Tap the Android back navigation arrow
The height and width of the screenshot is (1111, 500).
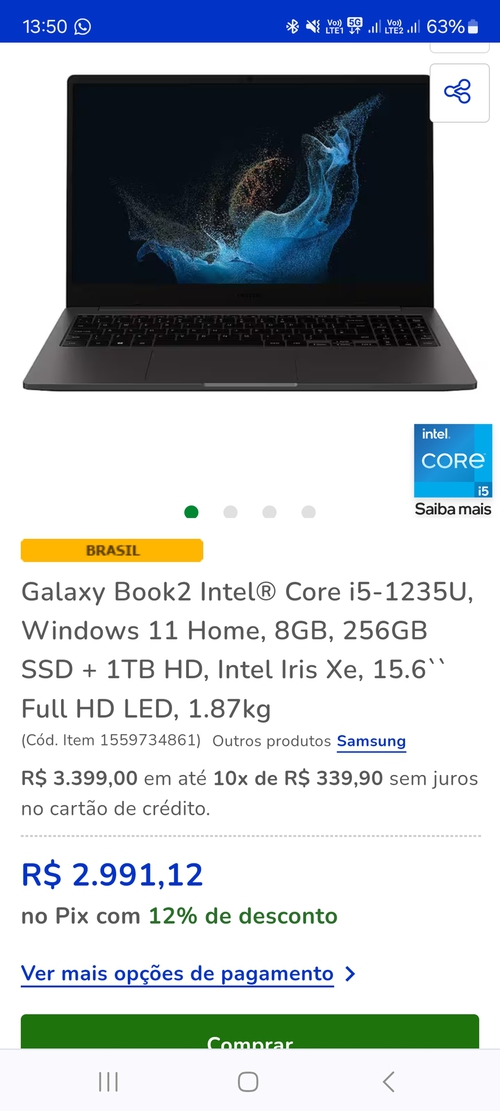click(388, 1081)
